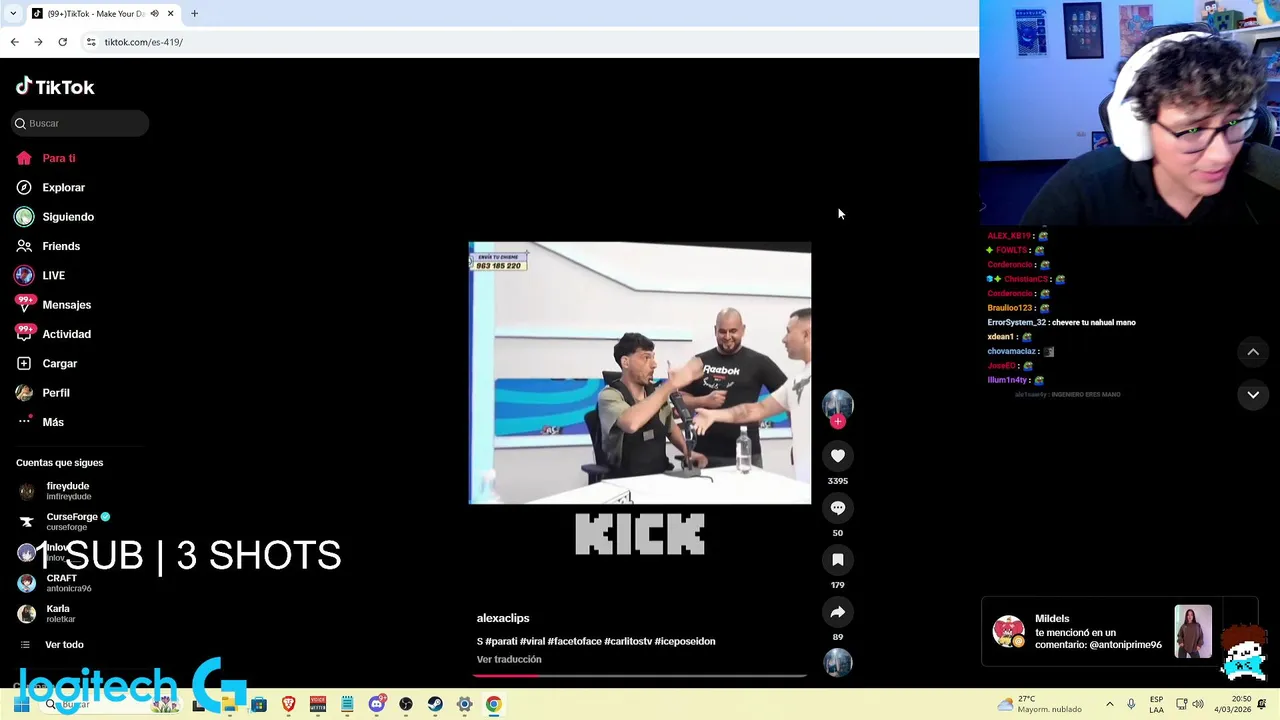1280x720 pixels.
Task: Open Chrome tab search dropdown
Action: (12, 13)
